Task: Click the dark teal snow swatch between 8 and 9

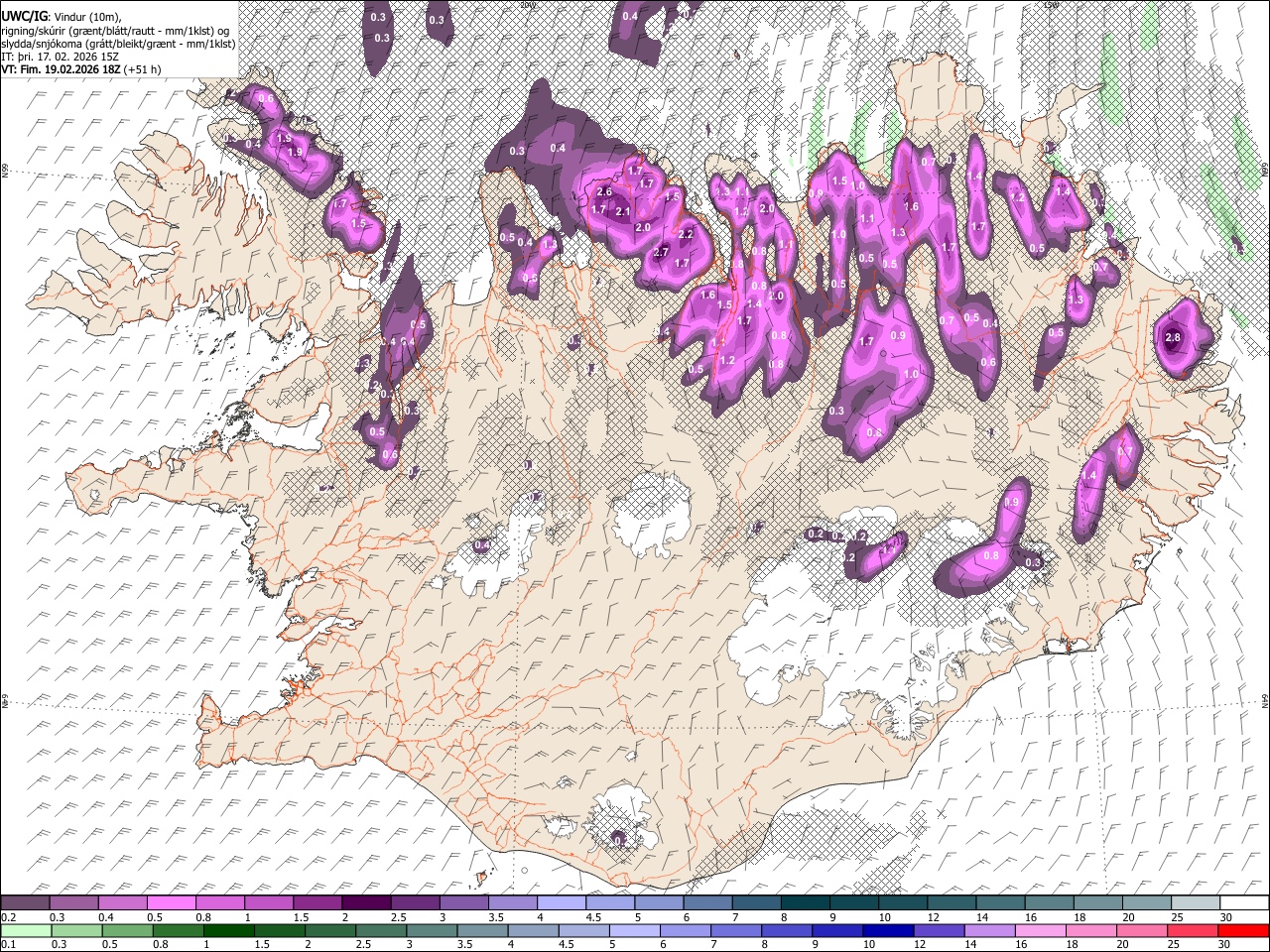Action: tap(805, 903)
